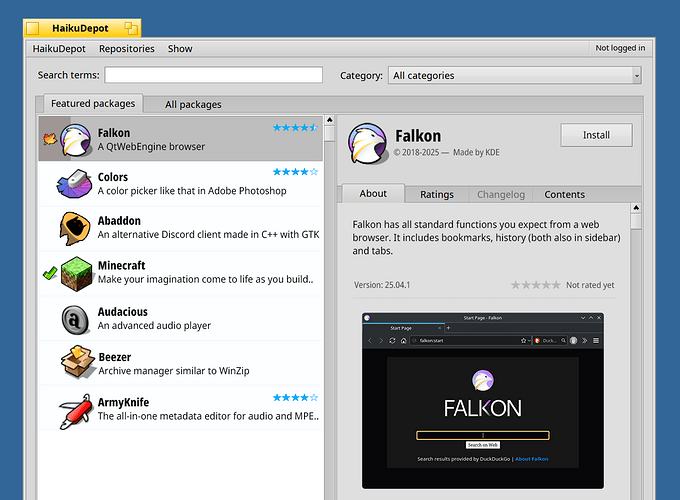Click 'A color picker like that in Adobe Photoshop'
The width and height of the screenshot is (680, 500).
192,191
